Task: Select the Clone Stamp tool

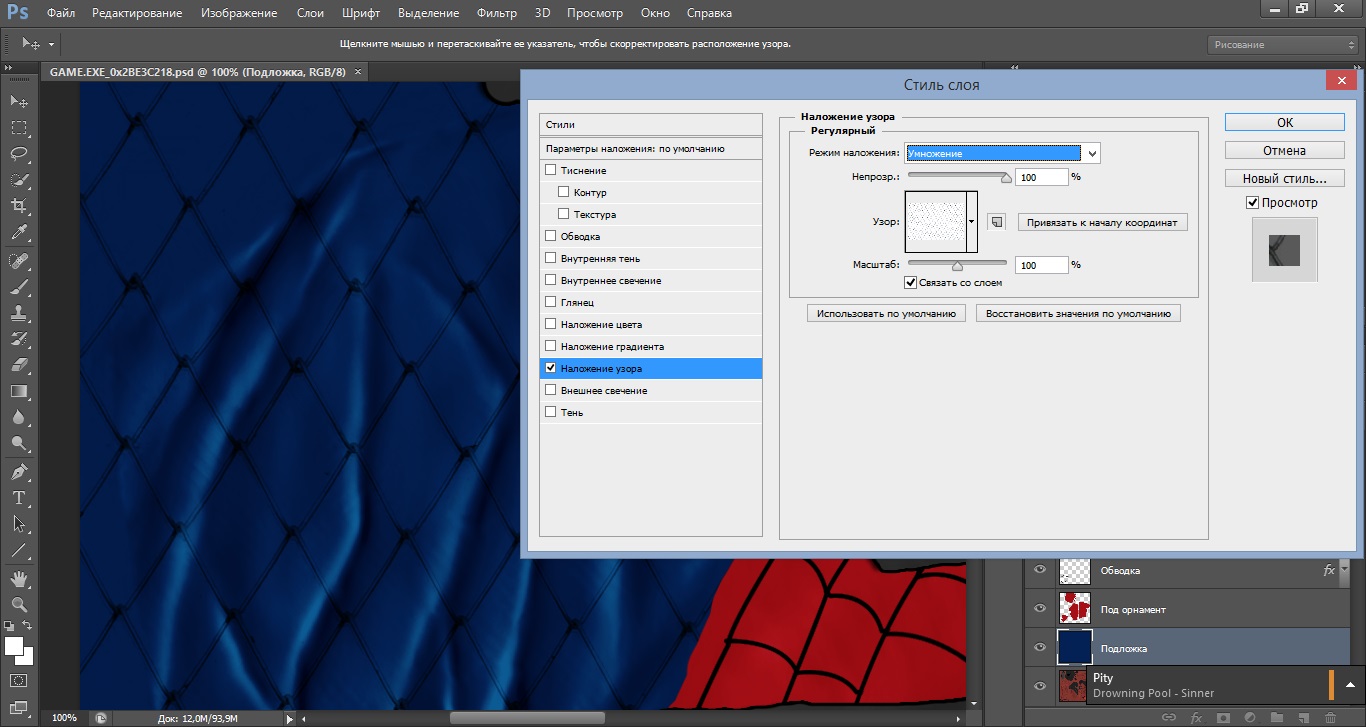Action: [x=19, y=313]
